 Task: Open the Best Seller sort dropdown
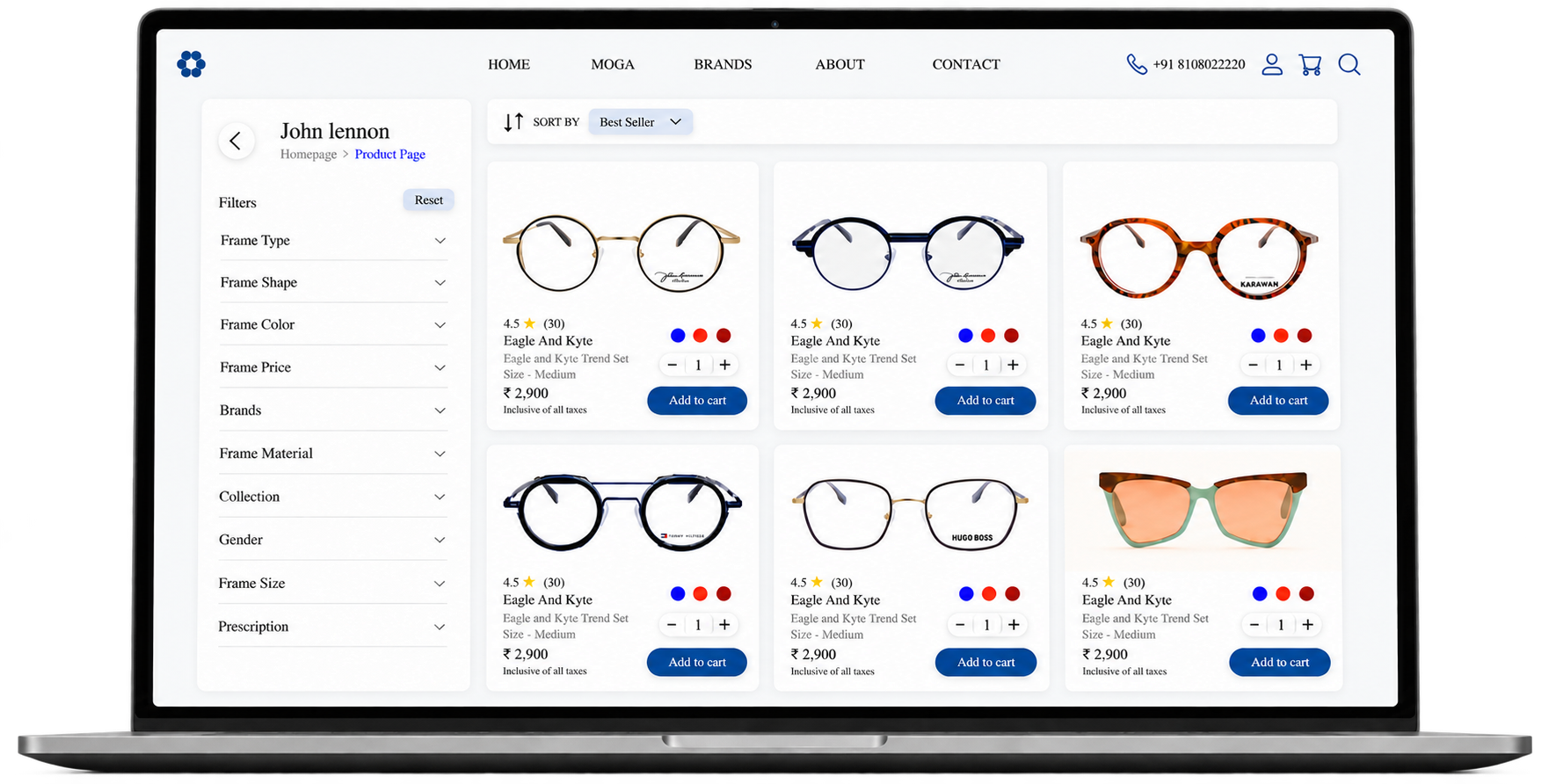pos(641,122)
